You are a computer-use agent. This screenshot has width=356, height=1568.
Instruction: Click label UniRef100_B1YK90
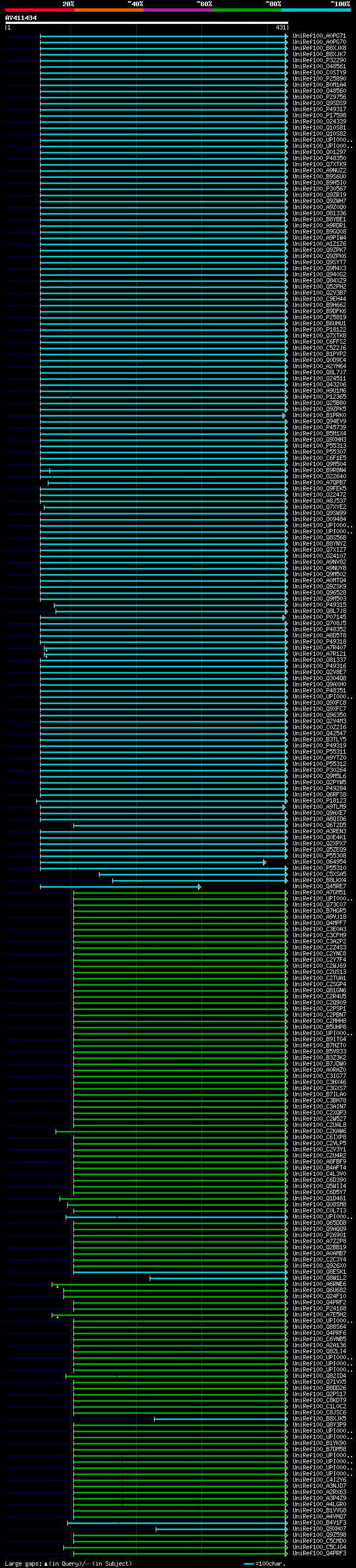click(319, 1443)
